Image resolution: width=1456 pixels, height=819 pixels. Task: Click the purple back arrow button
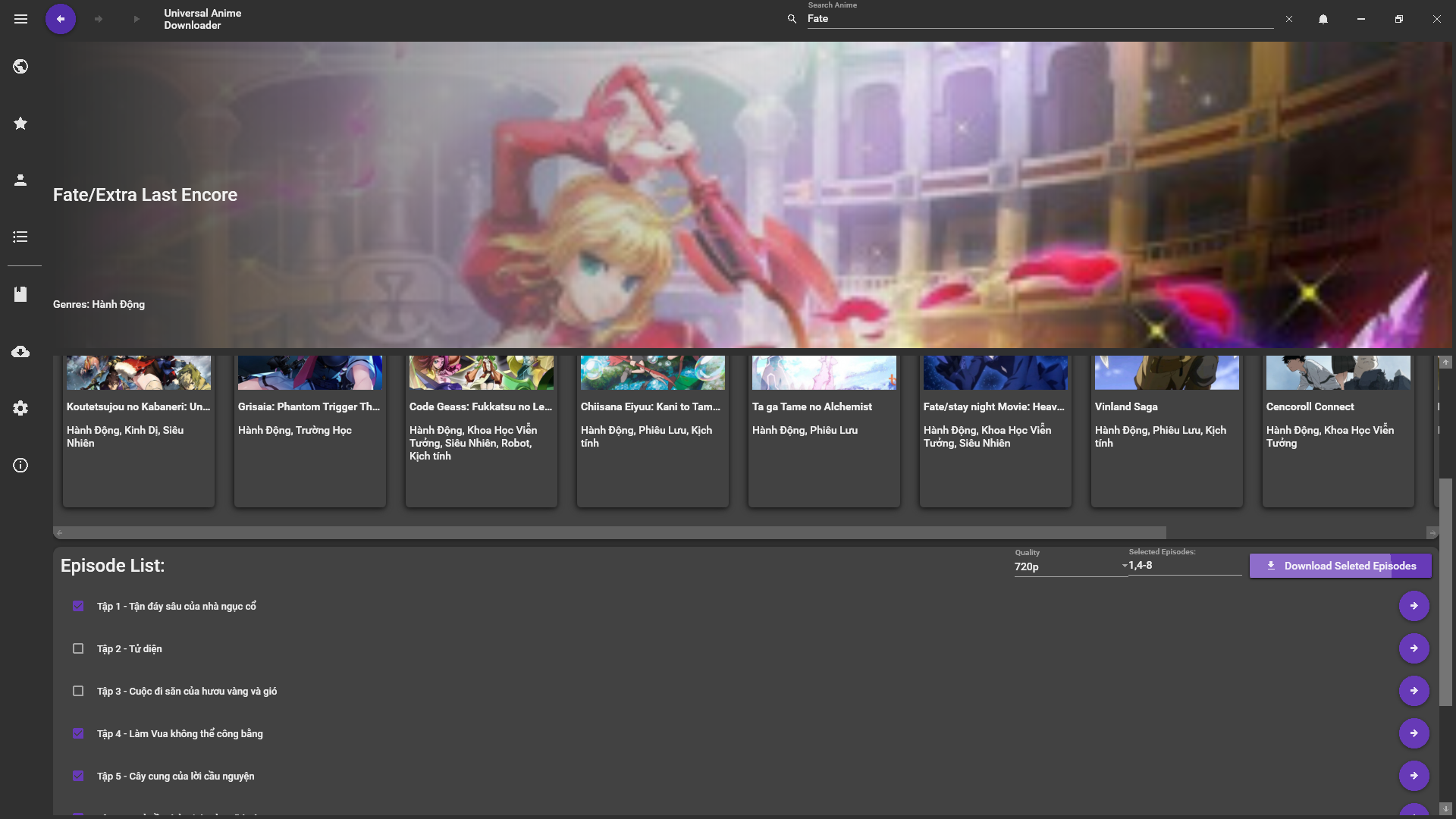[61, 19]
